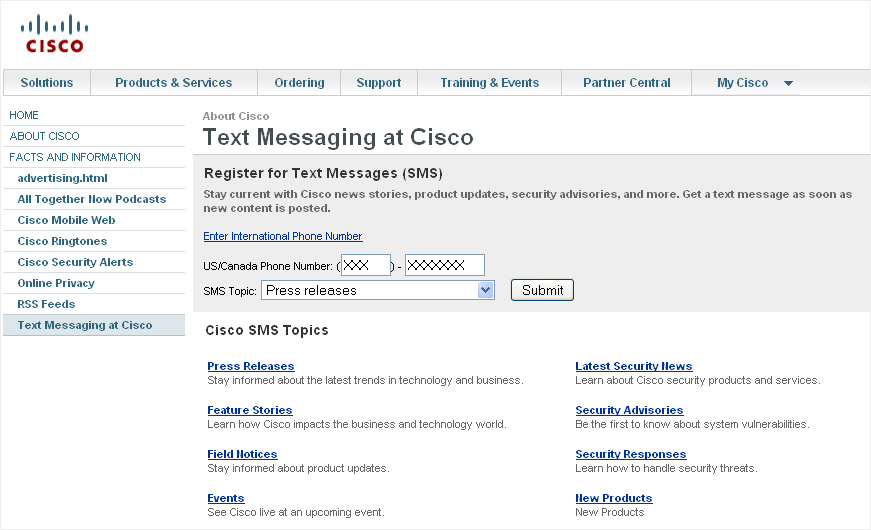This screenshot has height=530, width=871.
Task: Open RSS Feeds link
Action: coord(46,304)
